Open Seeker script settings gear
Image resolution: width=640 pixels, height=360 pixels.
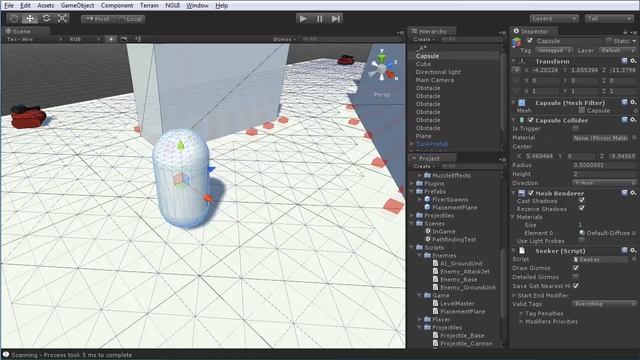(633, 250)
